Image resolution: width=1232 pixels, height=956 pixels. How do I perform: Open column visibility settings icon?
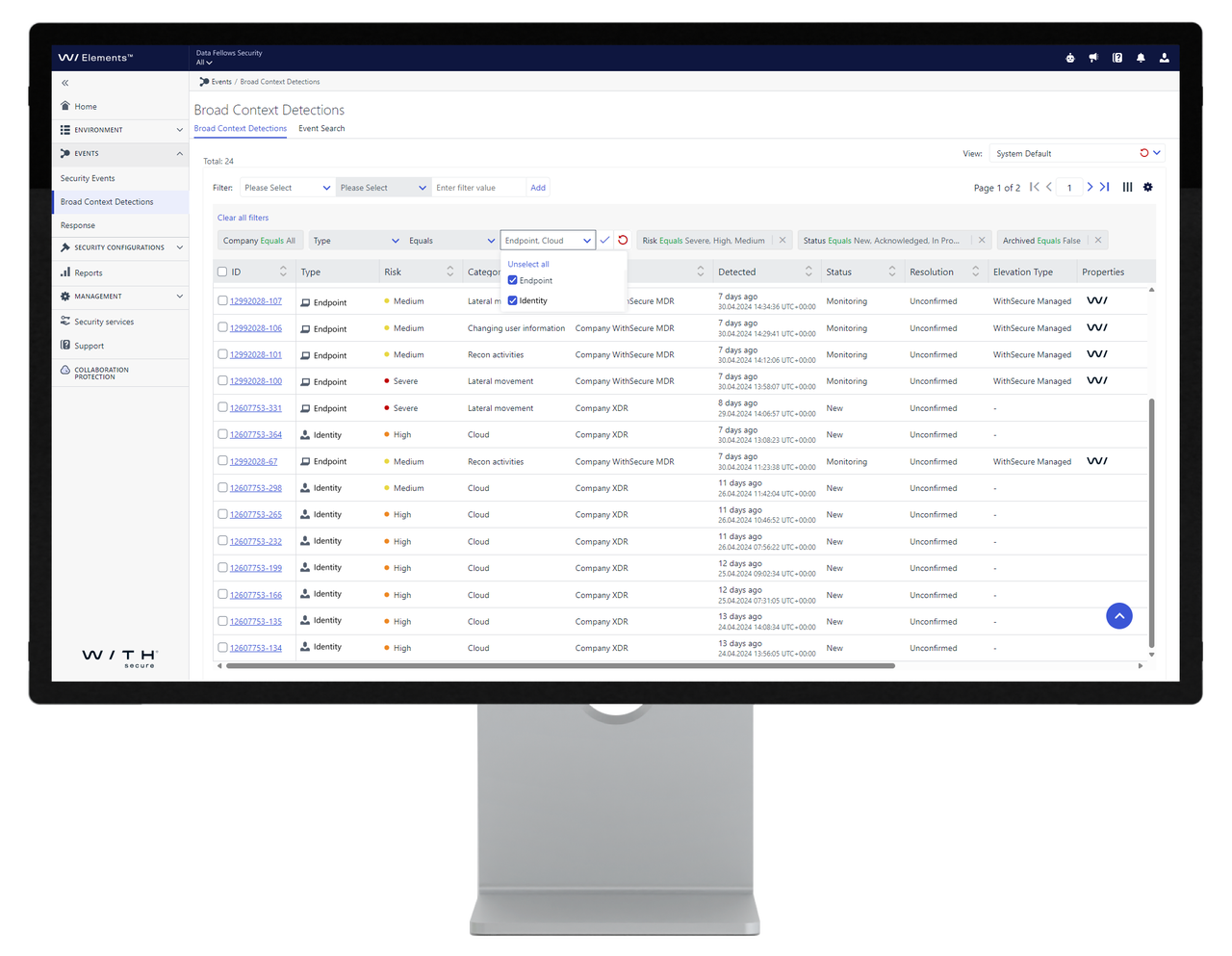[x=1127, y=187]
